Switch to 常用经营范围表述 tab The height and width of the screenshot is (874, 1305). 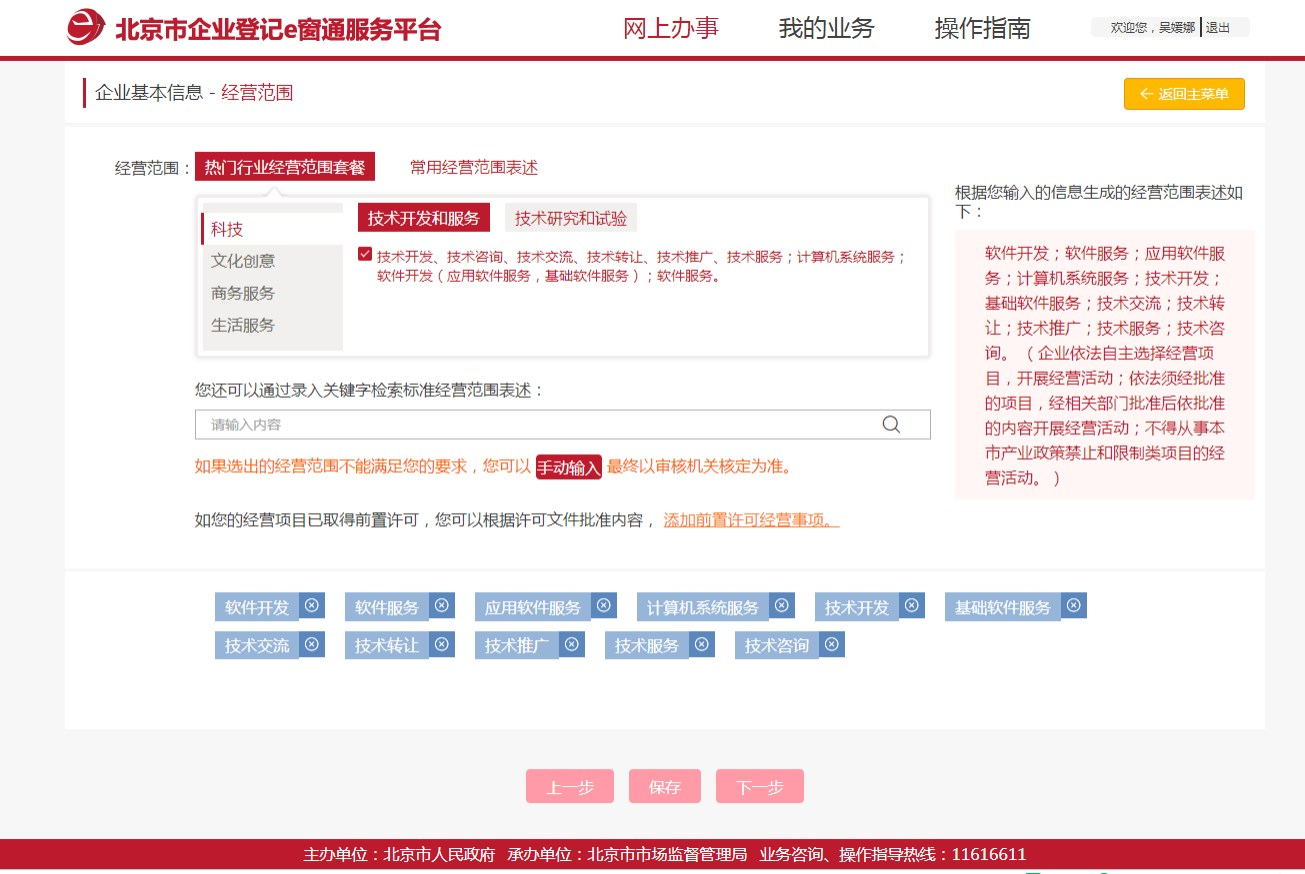tap(473, 167)
